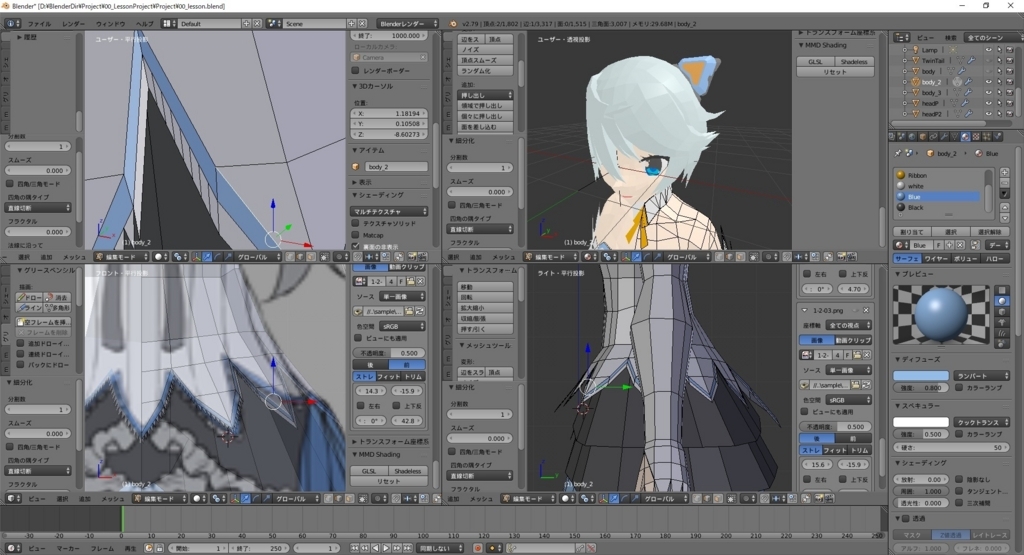Add a new scene next to Scene field
1024x555 pixels.
pos(351,24)
